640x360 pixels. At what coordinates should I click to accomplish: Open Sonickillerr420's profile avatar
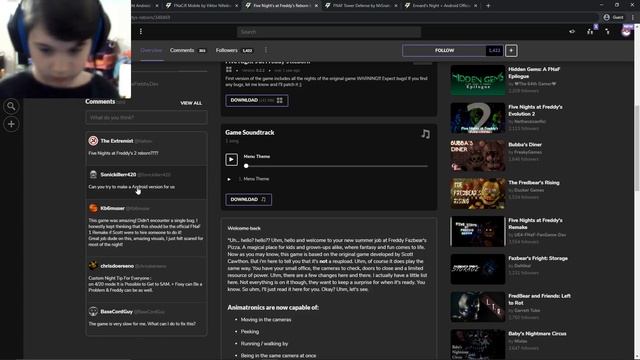(x=93, y=175)
